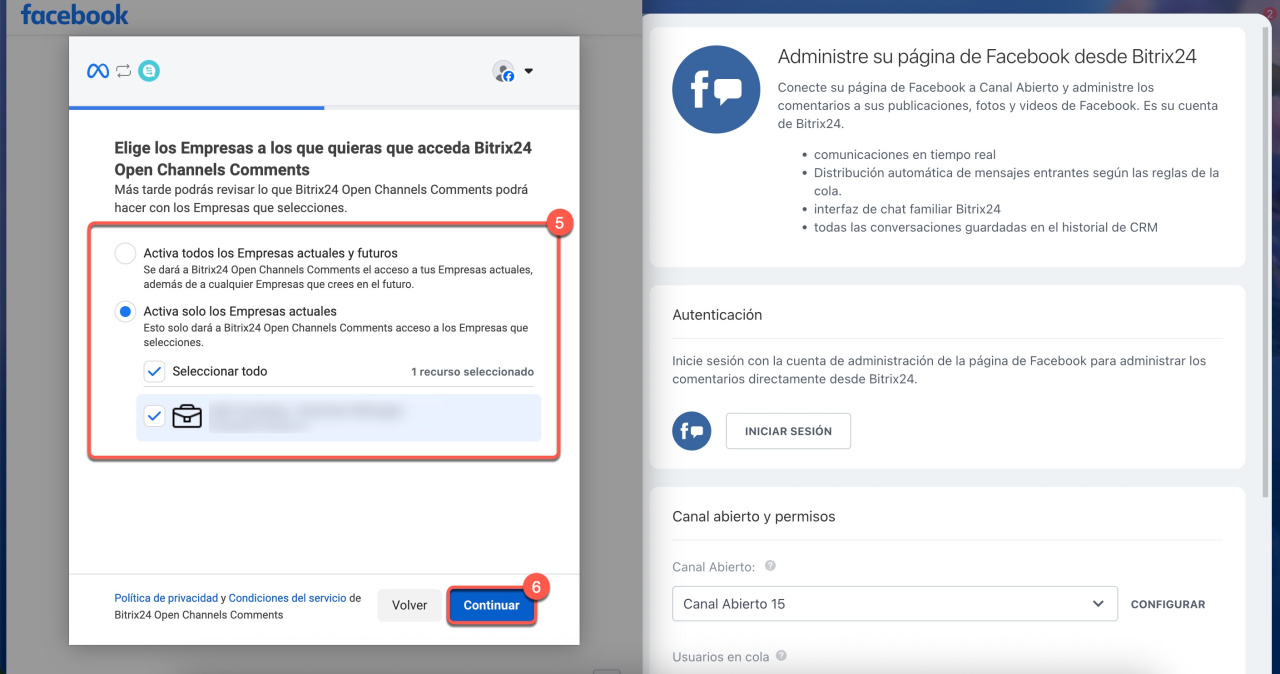This screenshot has height=674, width=1280.
Task: Click the Meta logo icon in dialog
Action: tap(98, 71)
